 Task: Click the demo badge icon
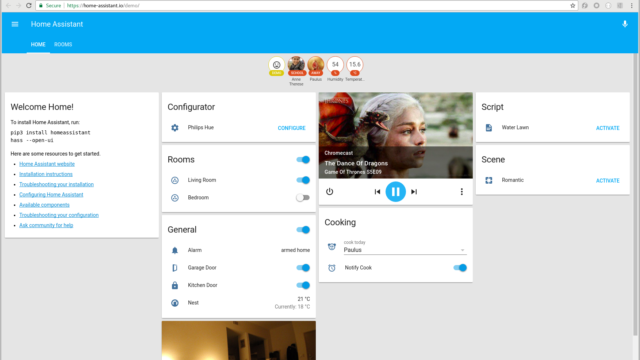(276, 66)
